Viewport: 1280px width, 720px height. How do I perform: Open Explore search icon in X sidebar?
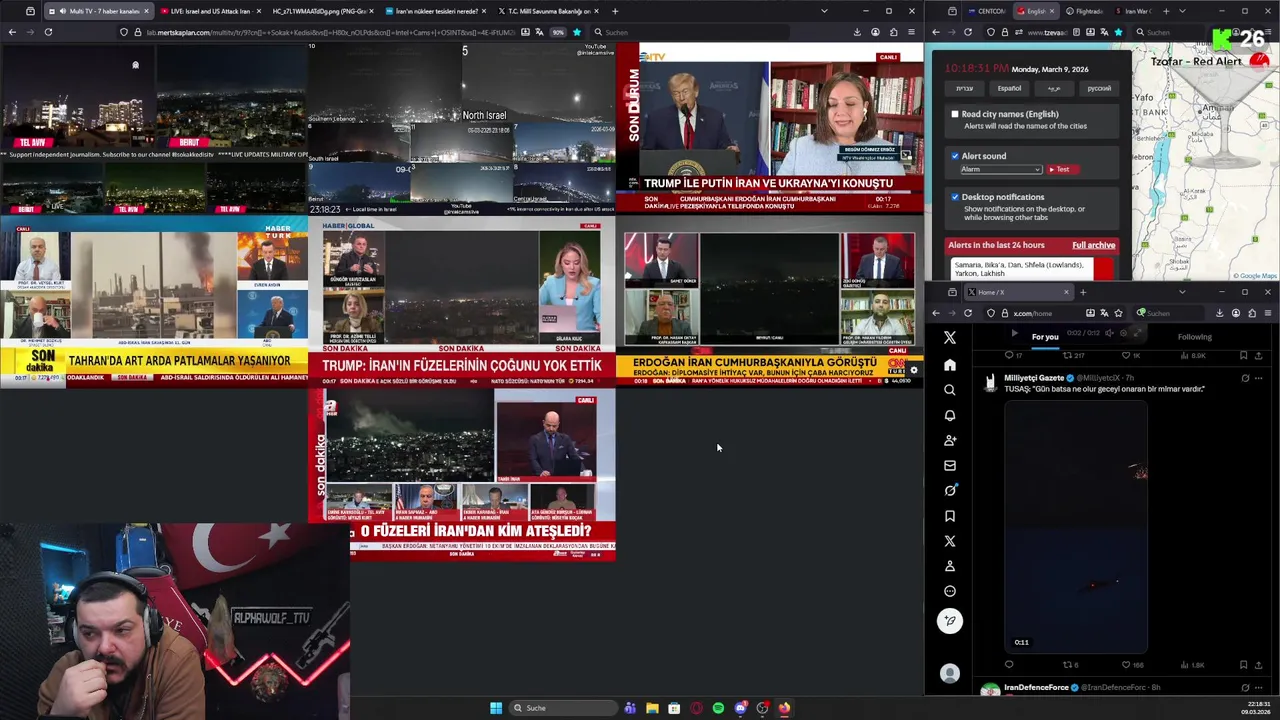tap(950, 390)
